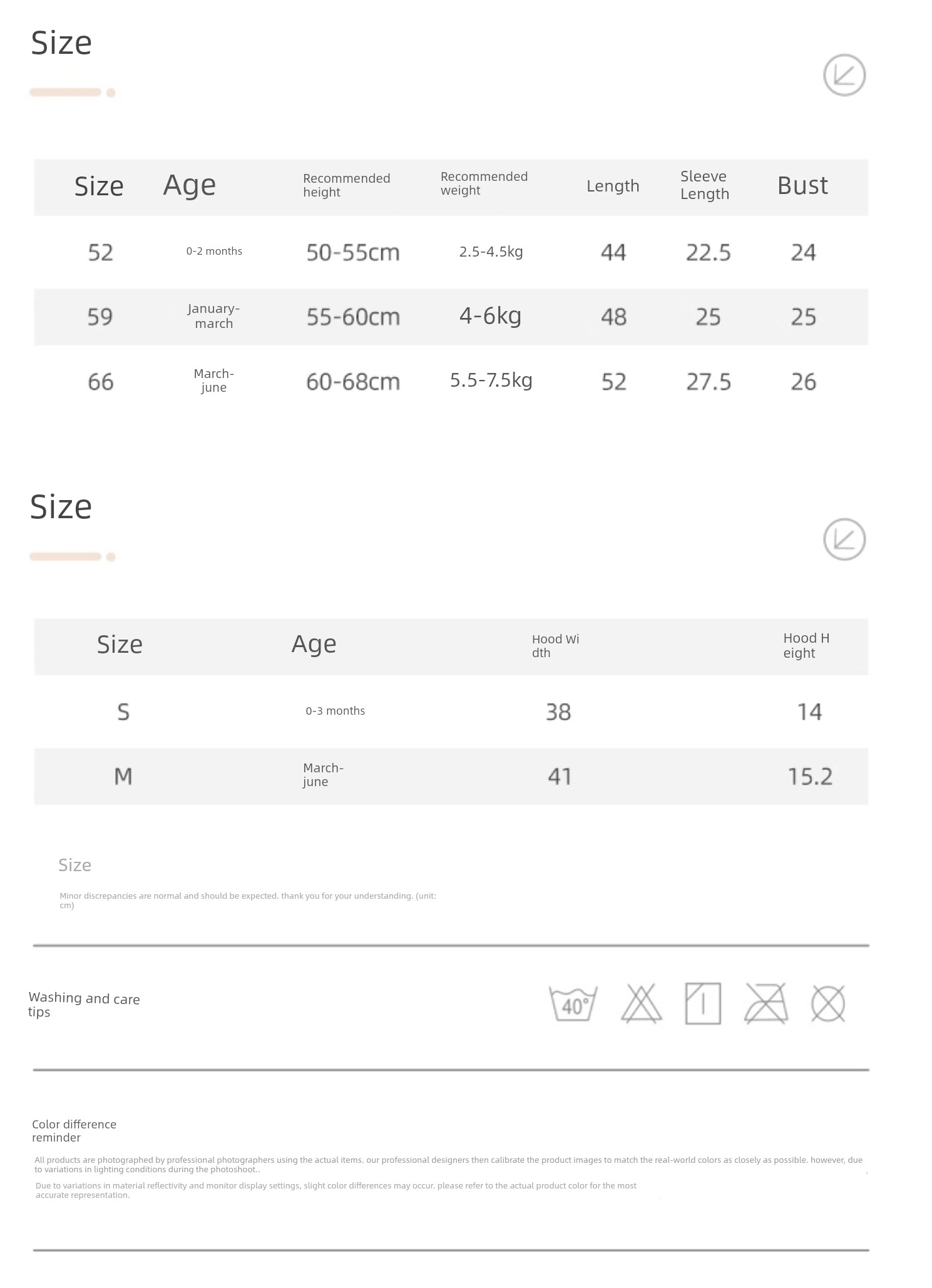Click the arrow circle icon beside second Size heading
The image size is (932, 1288).
[844, 539]
